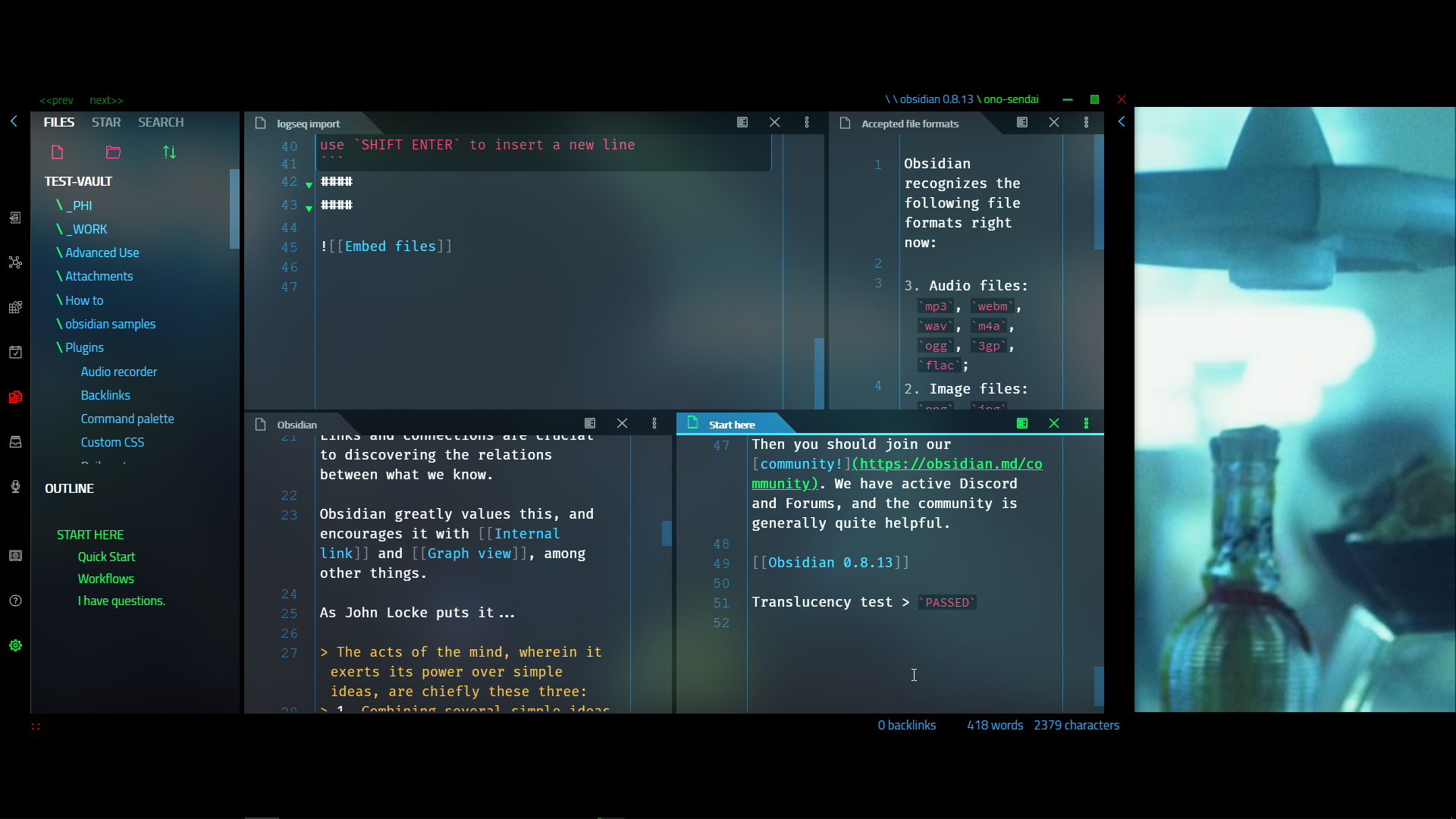Viewport: 1456px width, 819px height.
Task: Click the new file icon in sidebar
Action: (x=57, y=152)
